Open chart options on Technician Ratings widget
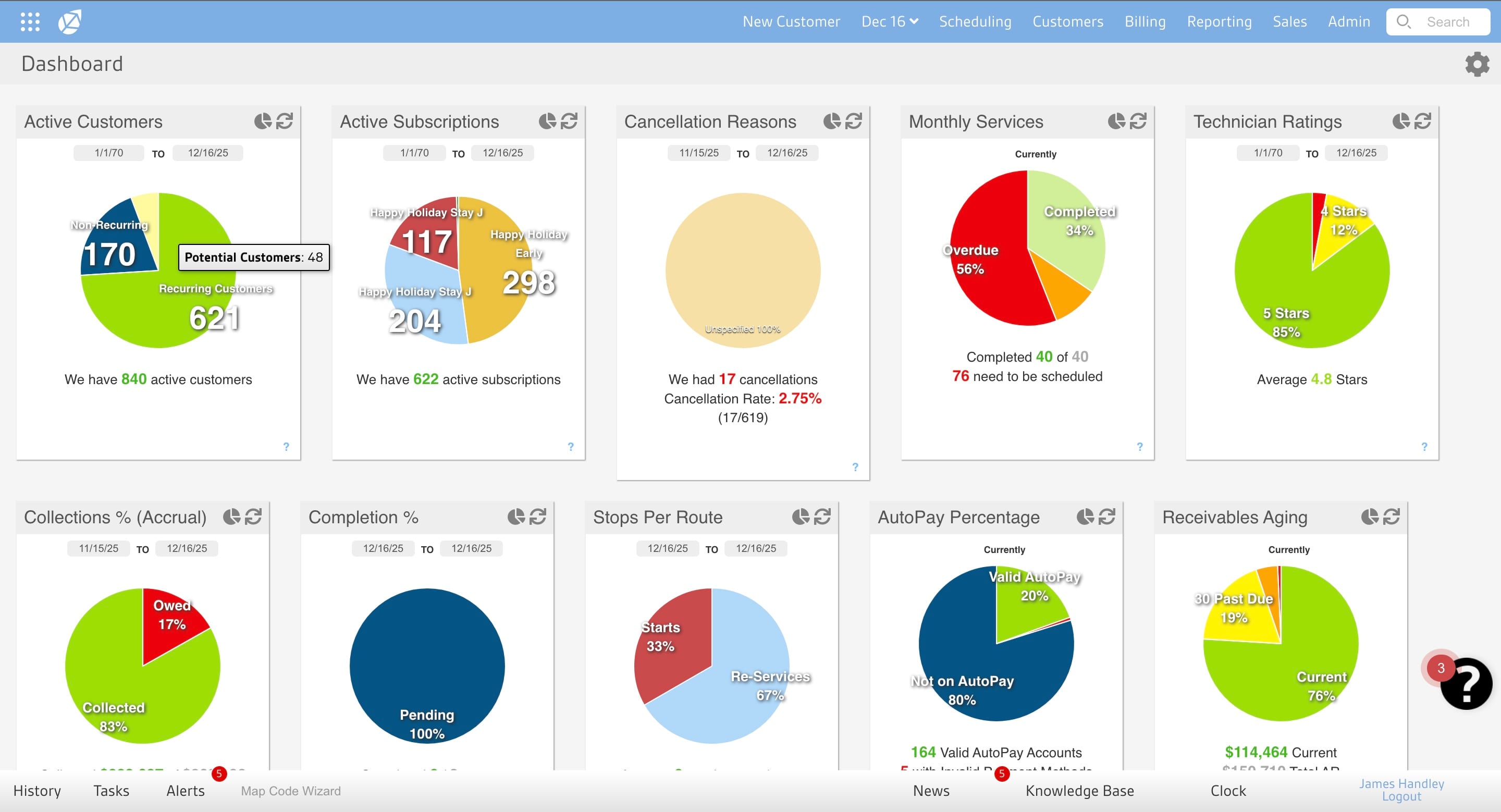The width and height of the screenshot is (1501, 812). click(1401, 121)
